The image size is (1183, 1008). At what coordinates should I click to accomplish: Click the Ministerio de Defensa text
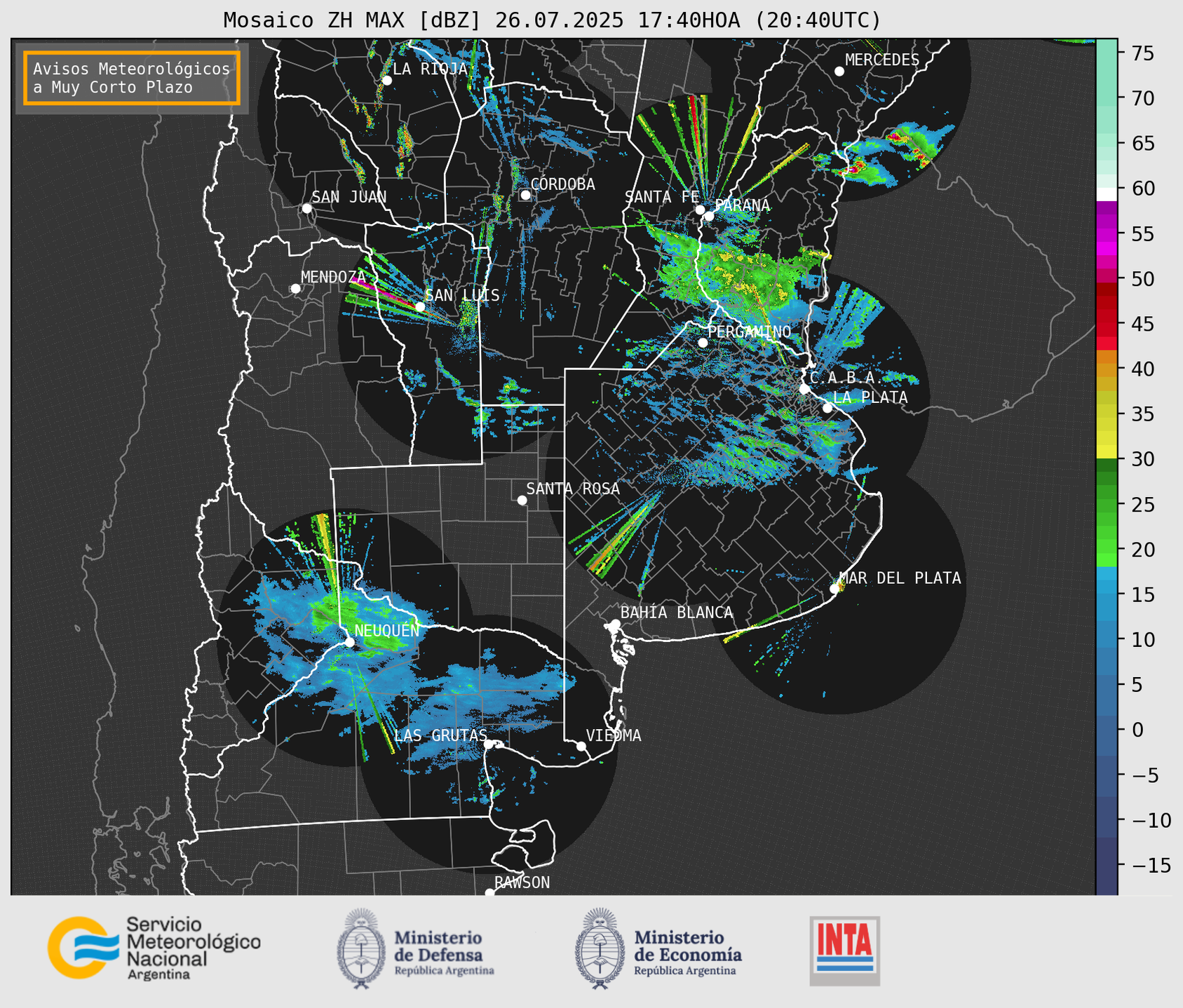click(x=444, y=953)
